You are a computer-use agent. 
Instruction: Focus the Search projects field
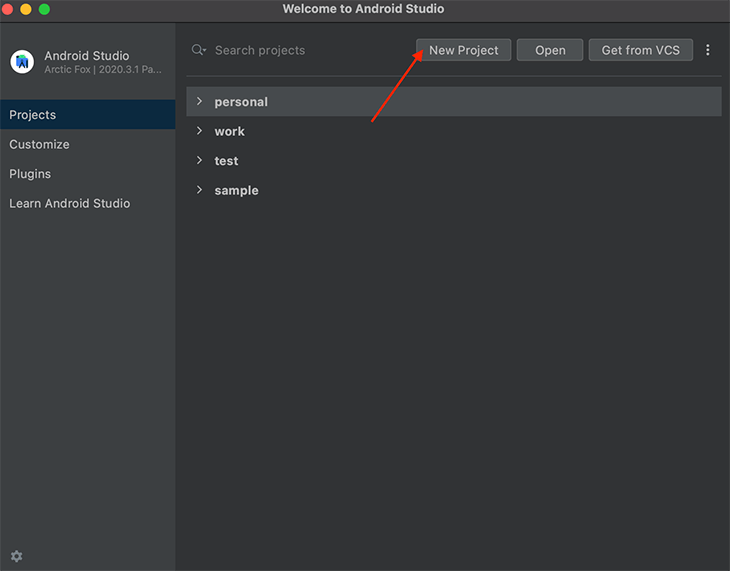[x=298, y=50]
